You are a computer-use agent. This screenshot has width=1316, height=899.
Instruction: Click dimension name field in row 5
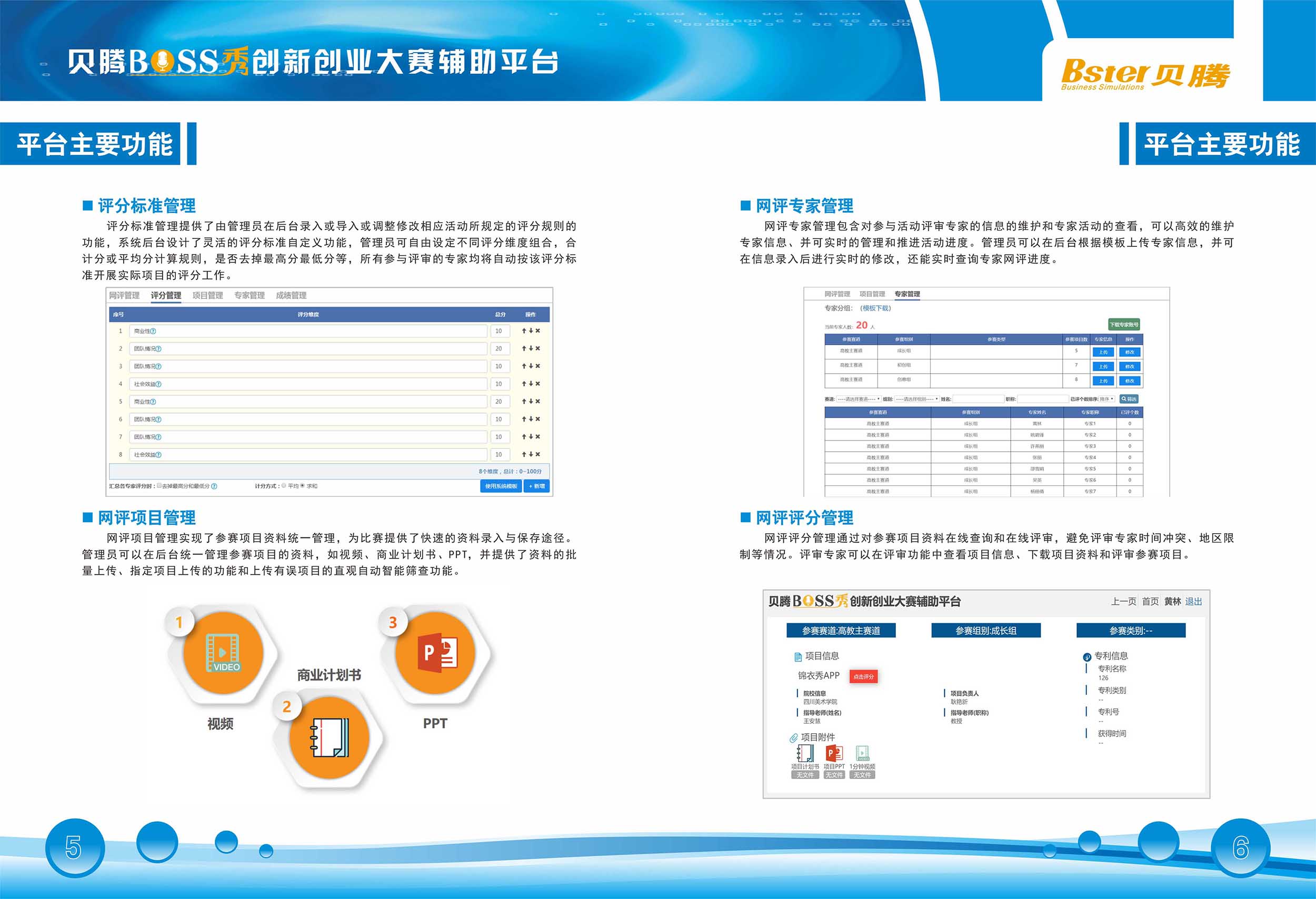308,402
